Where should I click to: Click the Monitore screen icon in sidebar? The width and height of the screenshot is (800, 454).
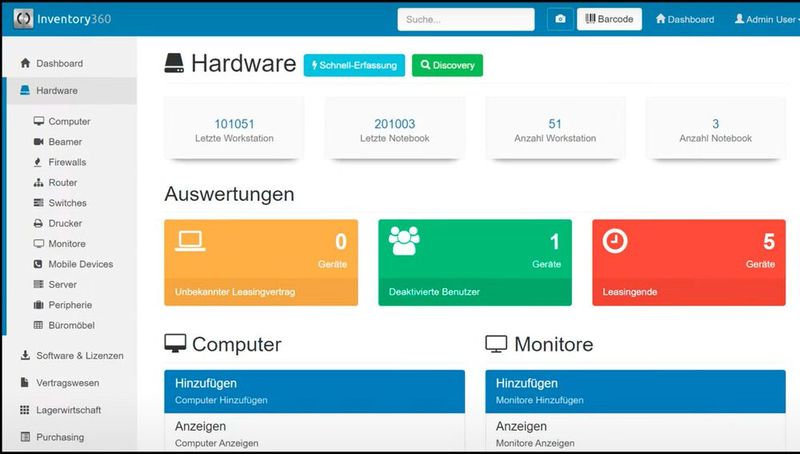click(x=39, y=244)
